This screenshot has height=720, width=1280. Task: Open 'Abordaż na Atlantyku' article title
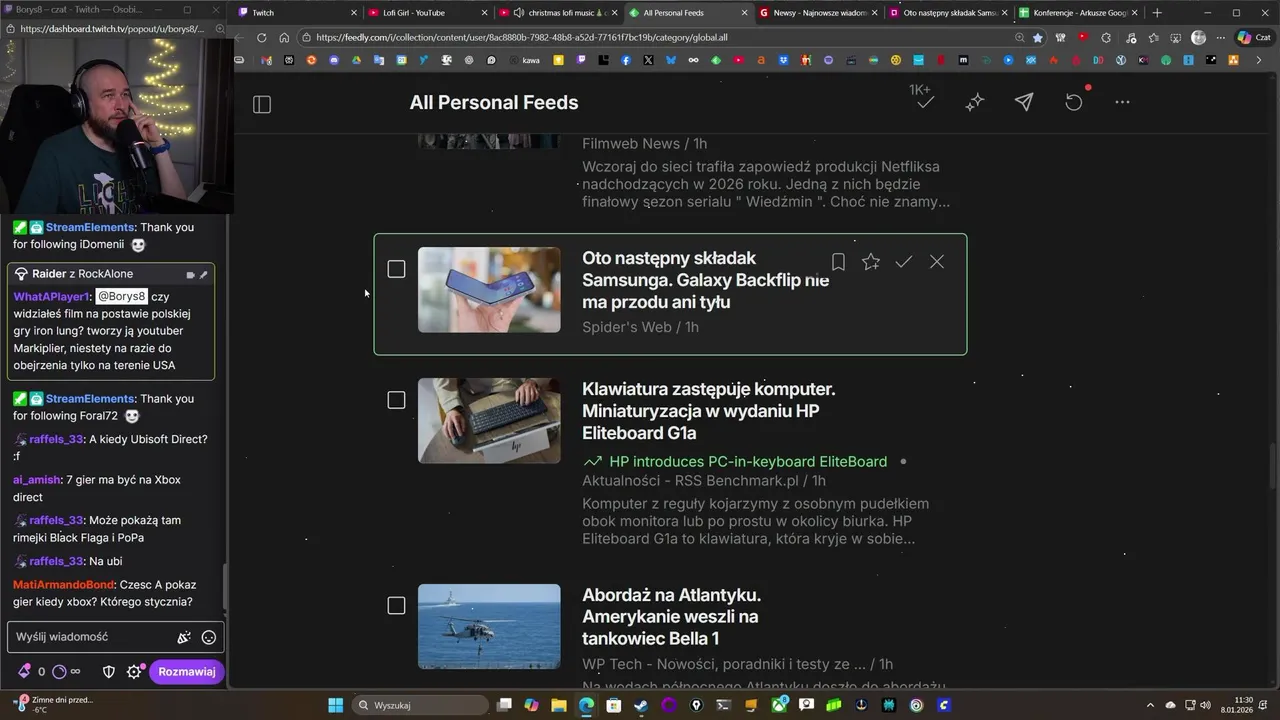pos(672,617)
